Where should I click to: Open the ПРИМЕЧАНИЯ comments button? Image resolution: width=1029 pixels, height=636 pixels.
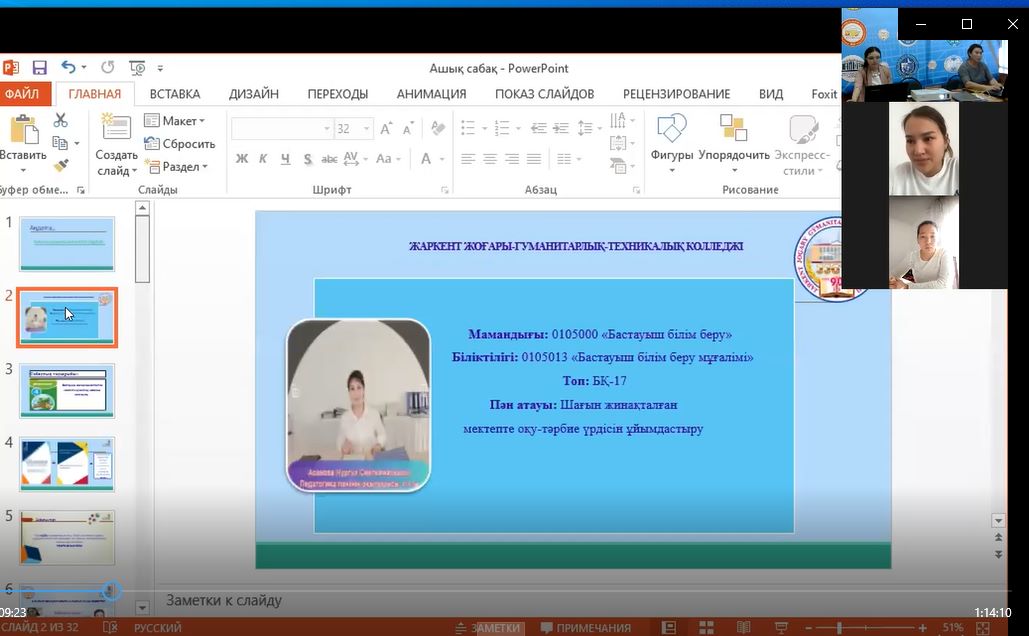click(x=585, y=628)
